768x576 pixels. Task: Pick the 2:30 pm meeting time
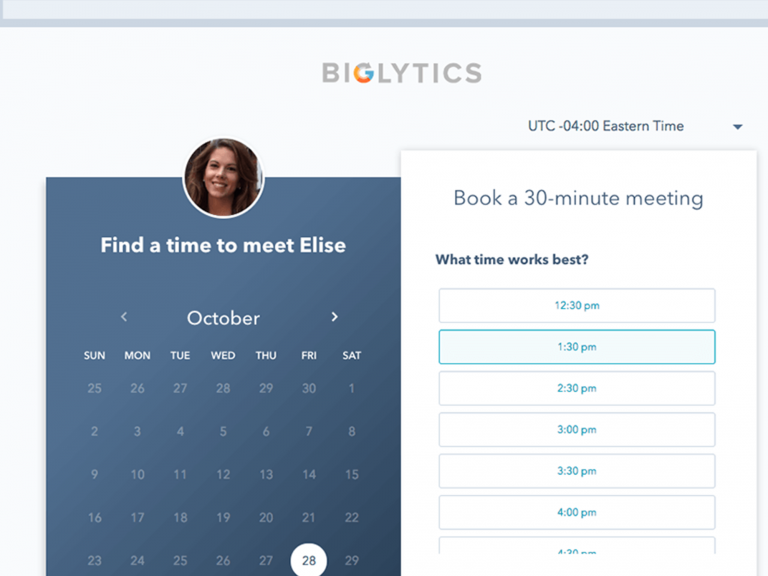click(577, 388)
